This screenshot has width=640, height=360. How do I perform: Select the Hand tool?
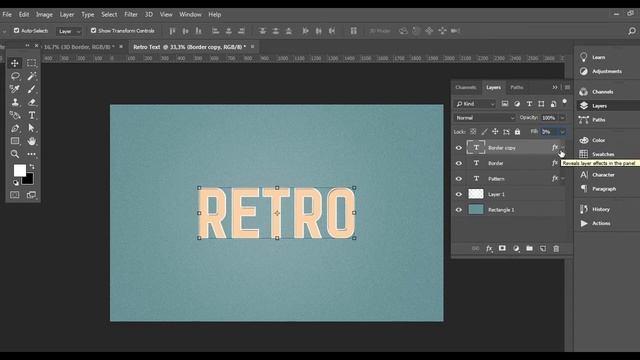click(x=31, y=141)
